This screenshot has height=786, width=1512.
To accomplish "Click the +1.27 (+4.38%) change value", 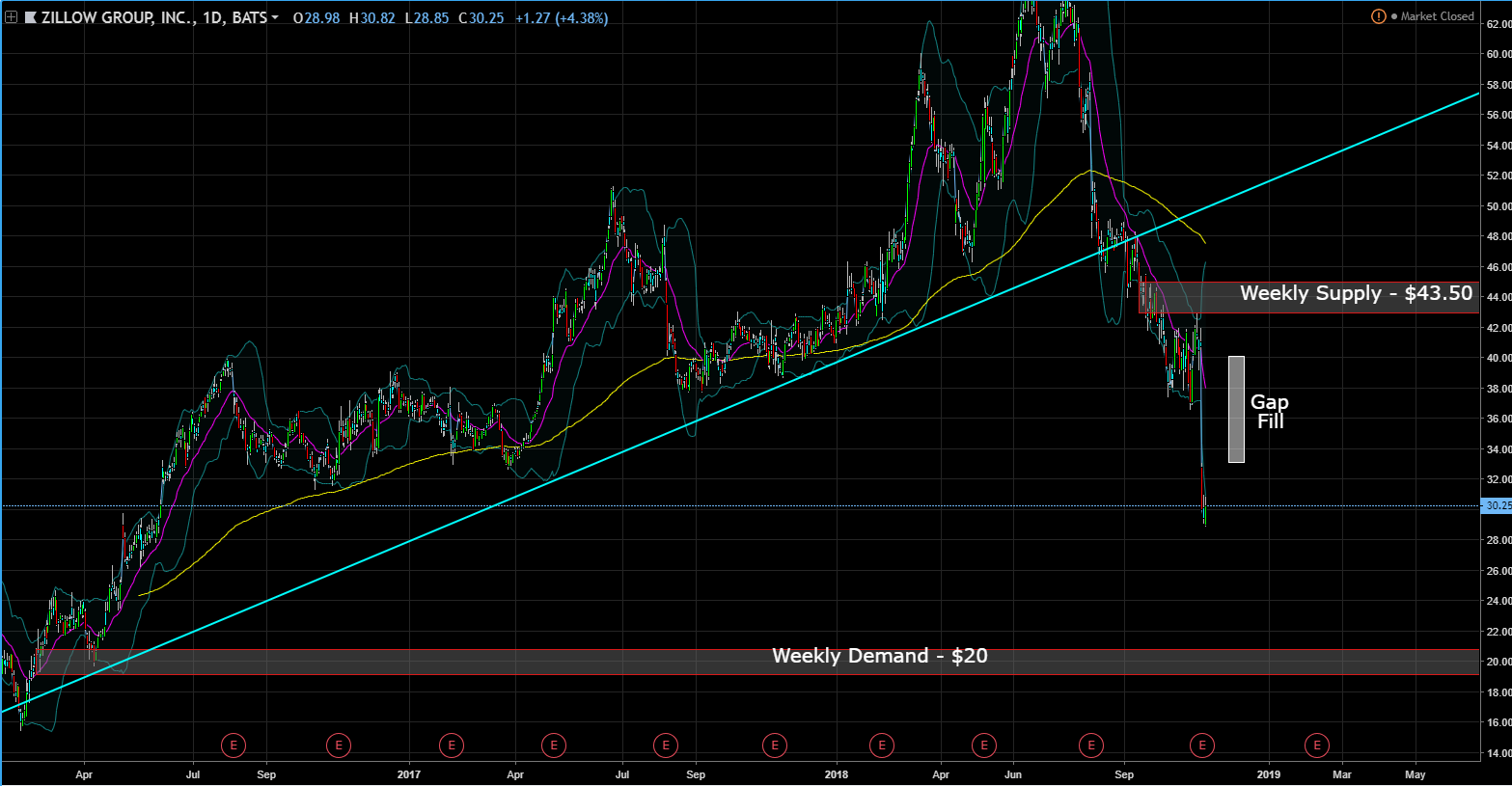I will pos(562,17).
